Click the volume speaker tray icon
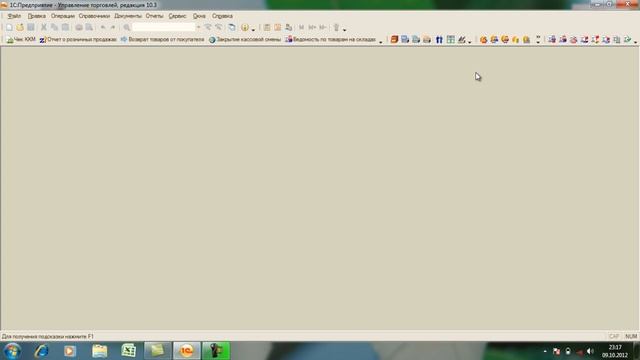 (590, 351)
